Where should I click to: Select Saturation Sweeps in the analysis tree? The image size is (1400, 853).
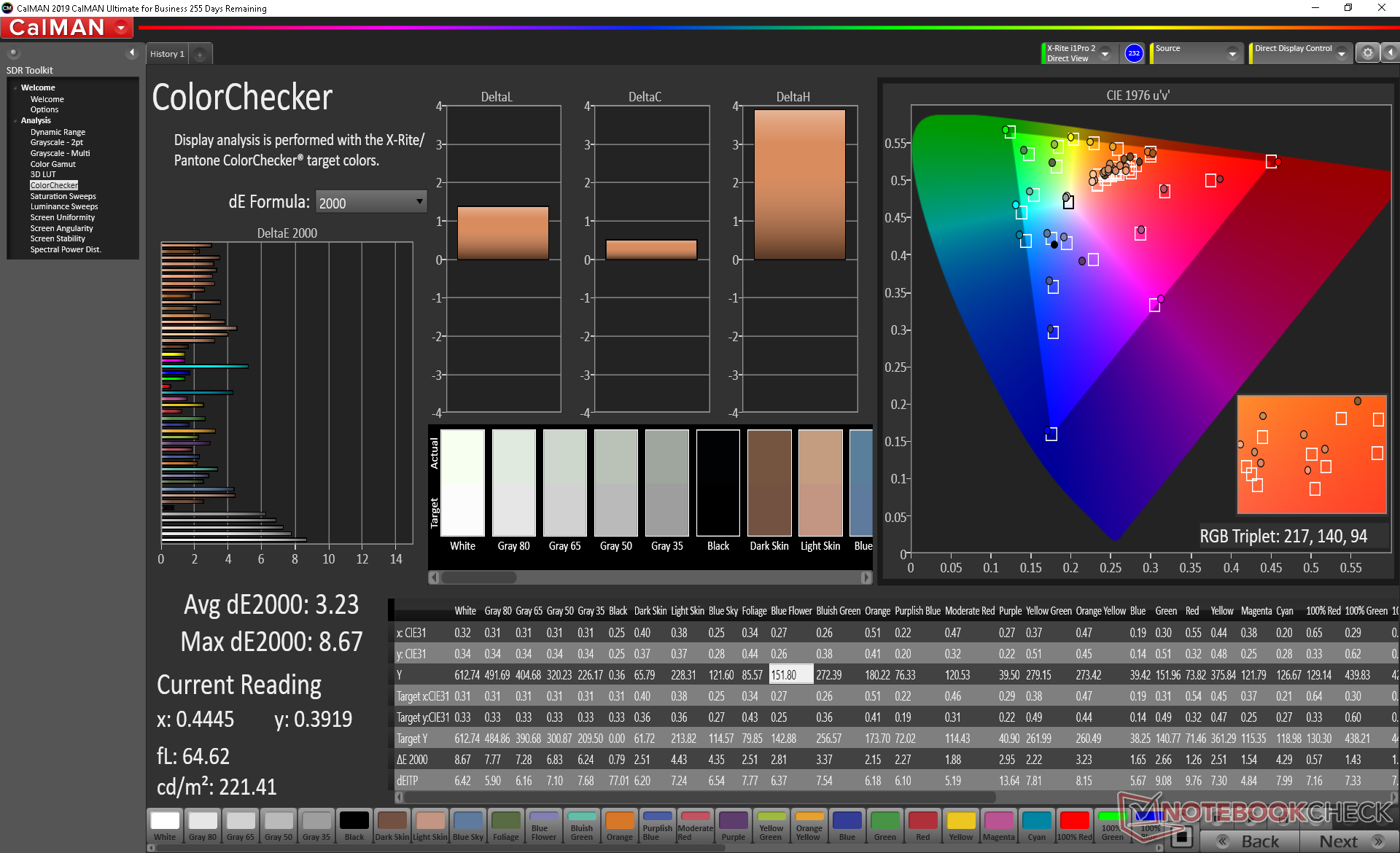click(63, 195)
